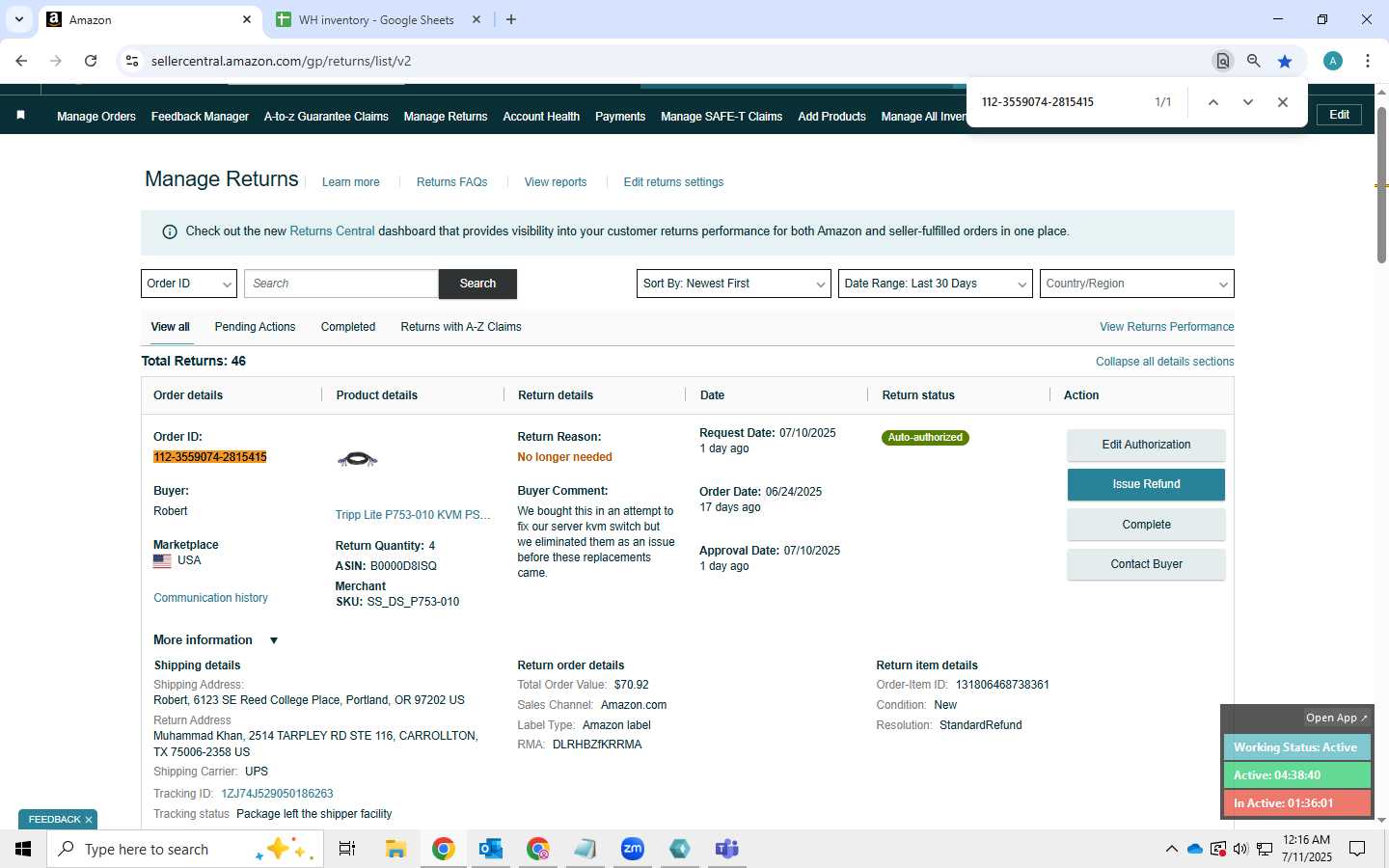Click the returns Search input field
Image resolution: width=1389 pixels, height=868 pixels.
[341, 284]
